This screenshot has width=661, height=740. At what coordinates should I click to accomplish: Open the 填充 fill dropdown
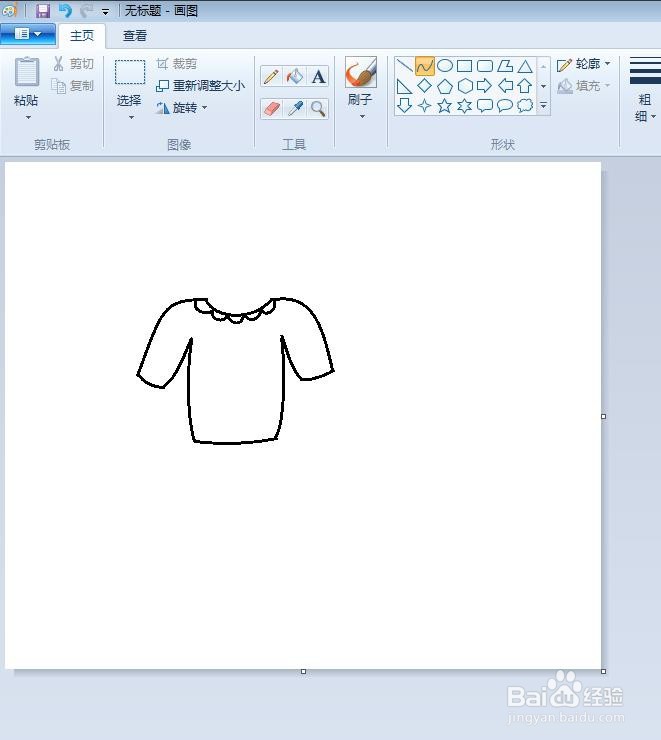click(584, 86)
